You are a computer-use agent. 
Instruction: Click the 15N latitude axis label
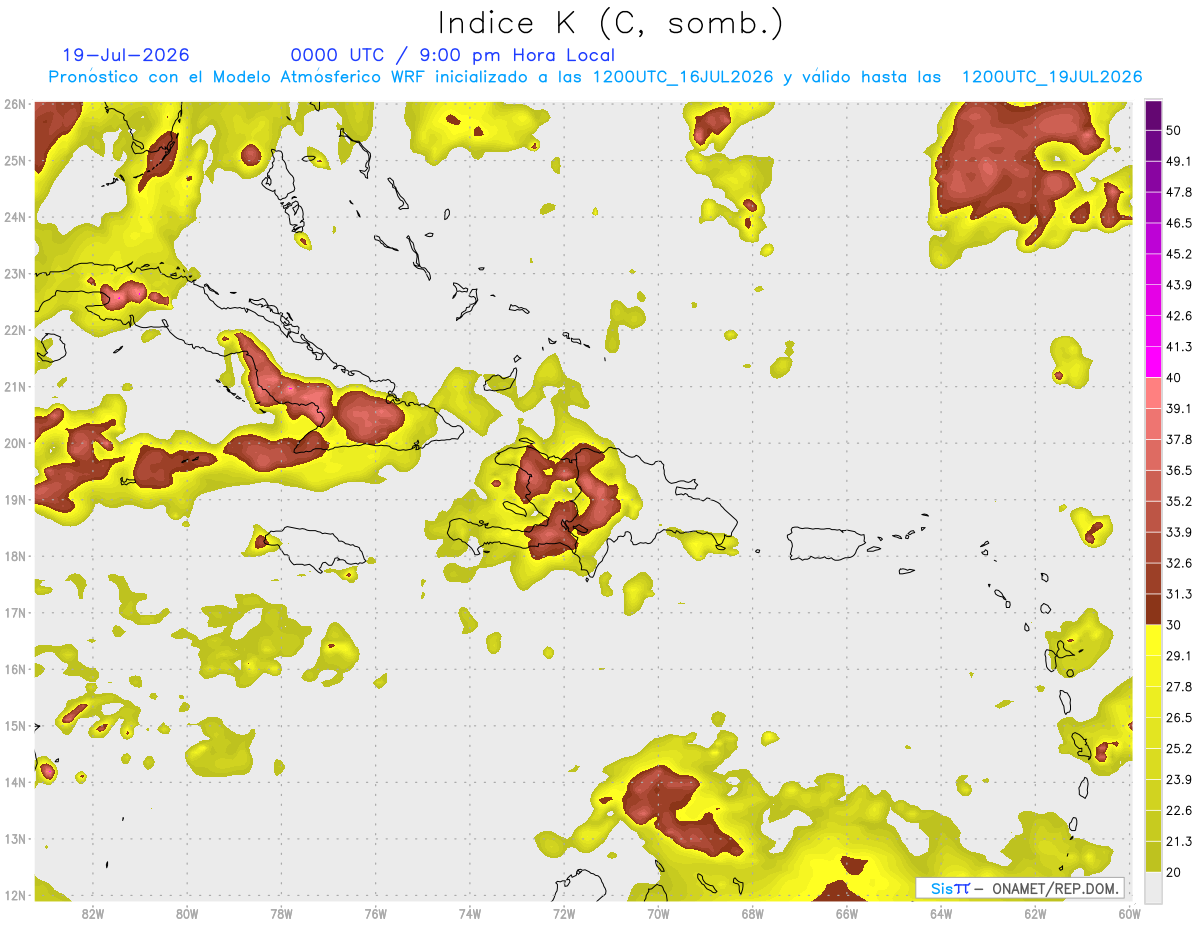(14, 726)
